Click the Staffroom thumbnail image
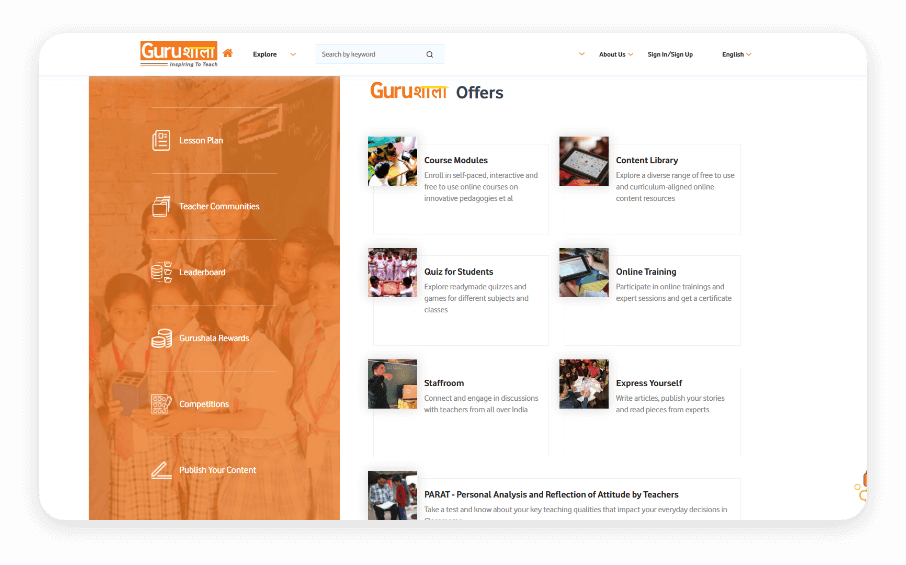The width and height of the screenshot is (906, 565). click(x=392, y=384)
